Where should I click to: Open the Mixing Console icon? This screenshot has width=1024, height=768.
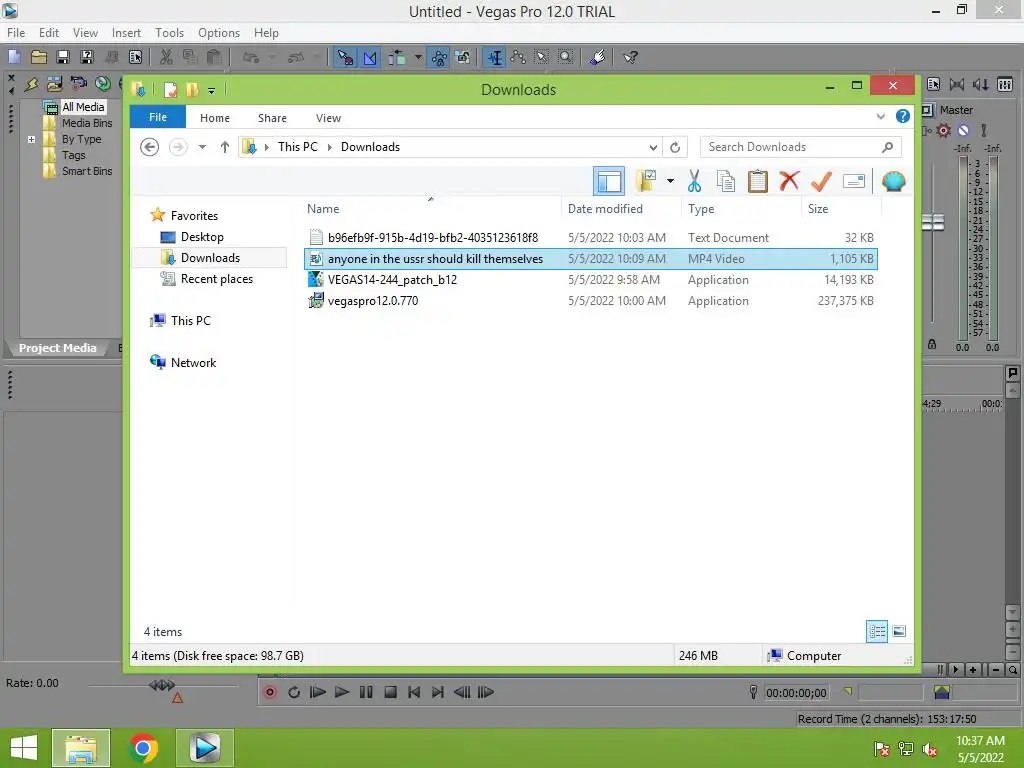pos(1005,84)
